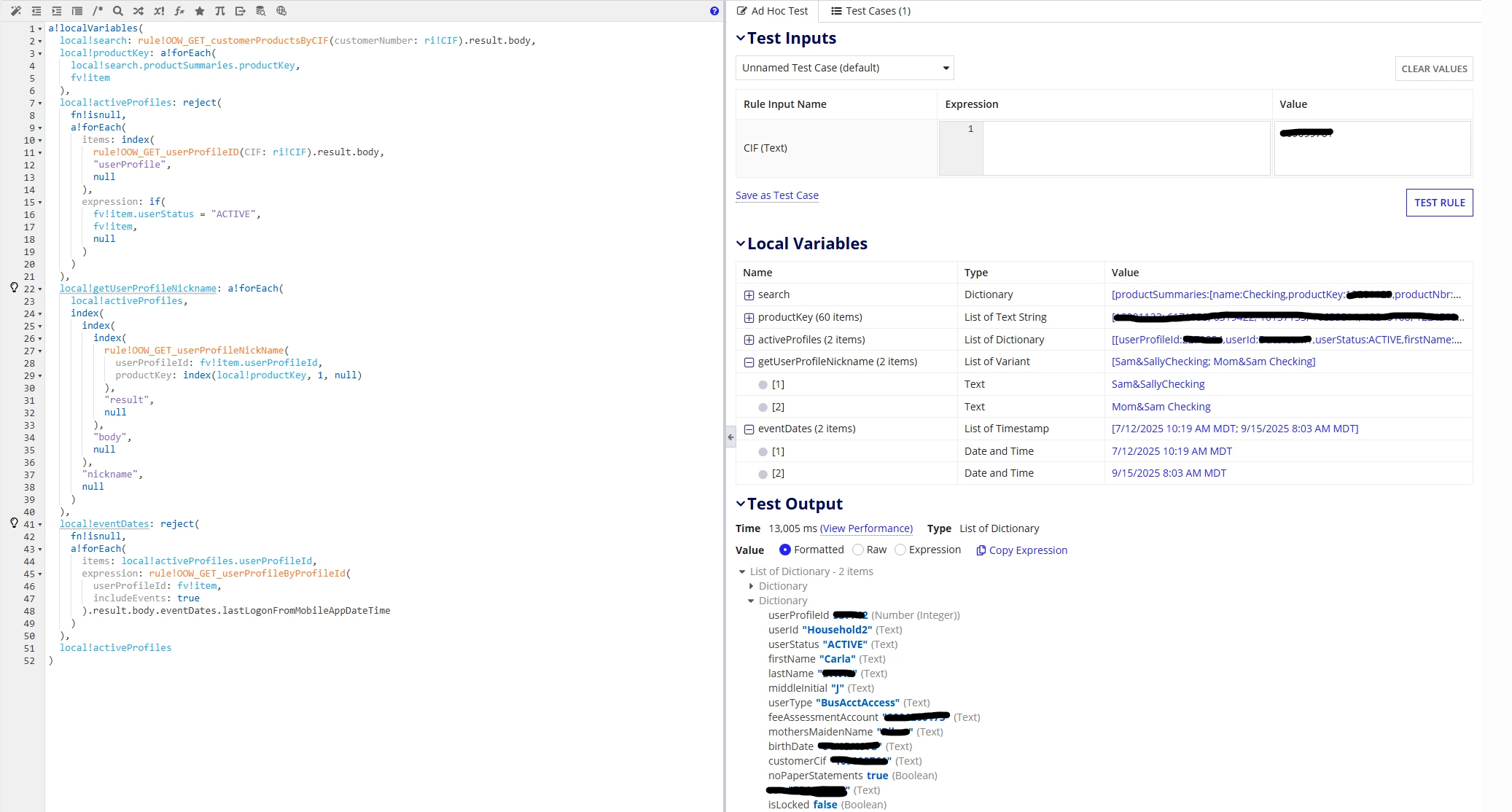Click the globe translation icon

281,11
